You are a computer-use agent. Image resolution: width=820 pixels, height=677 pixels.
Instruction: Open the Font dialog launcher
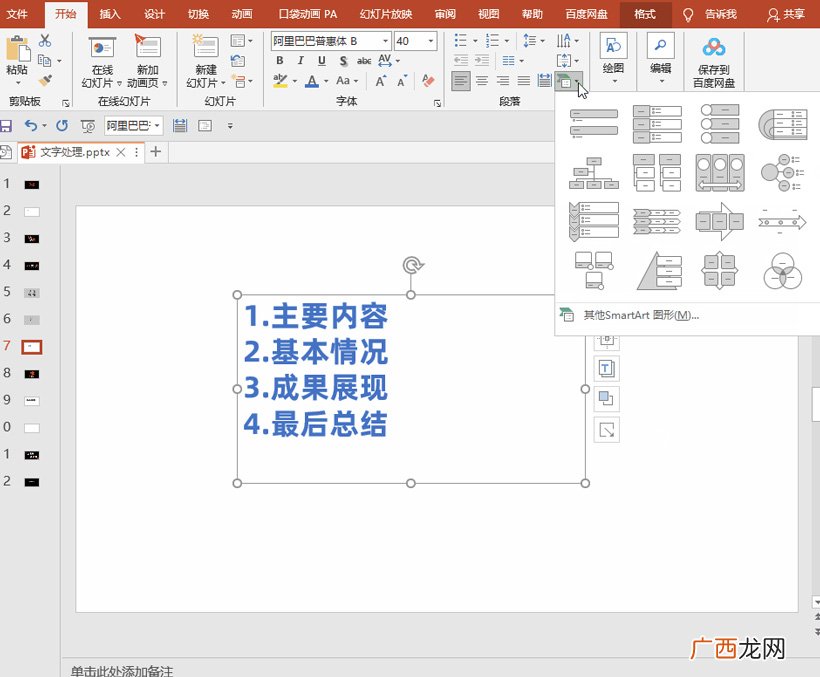click(437, 103)
